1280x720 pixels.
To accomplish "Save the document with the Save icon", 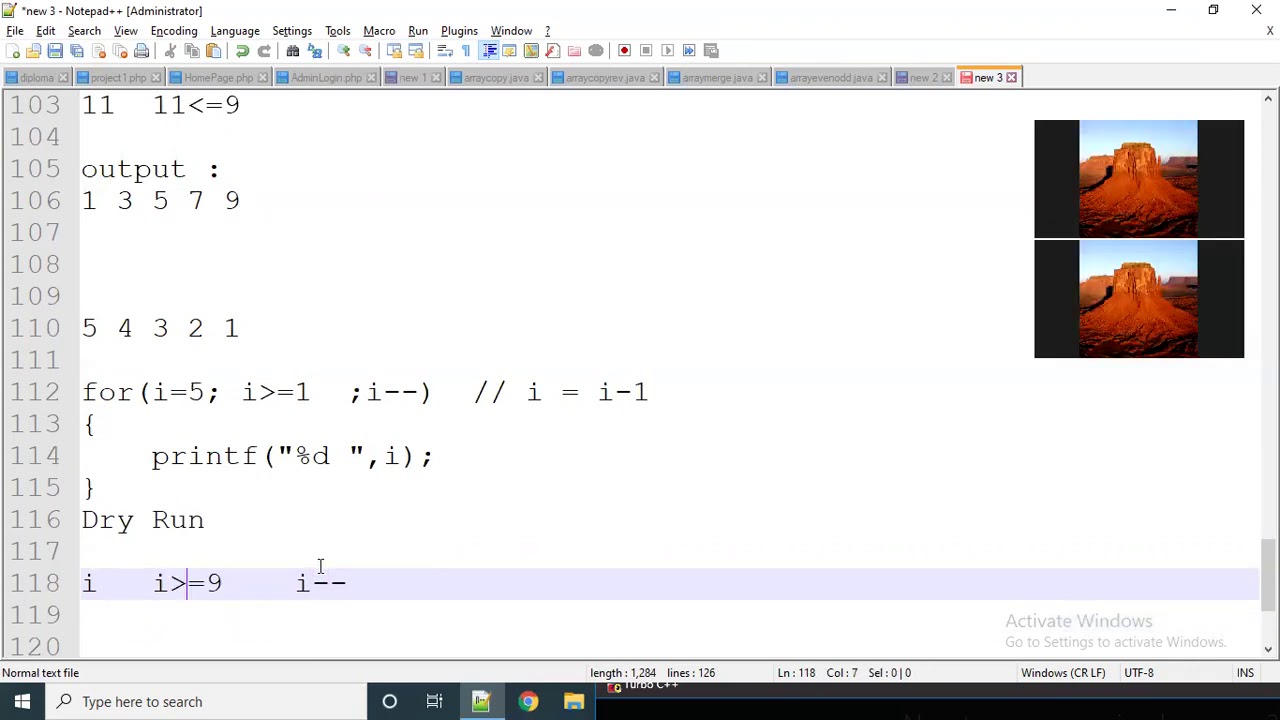I will (x=55, y=50).
